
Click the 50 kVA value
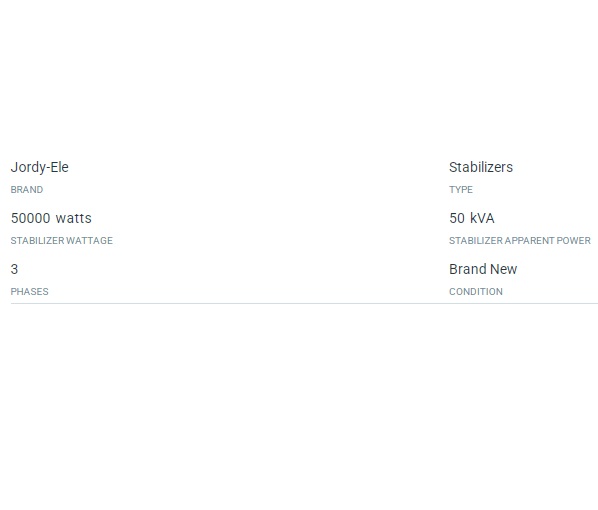pyautogui.click(x=472, y=218)
